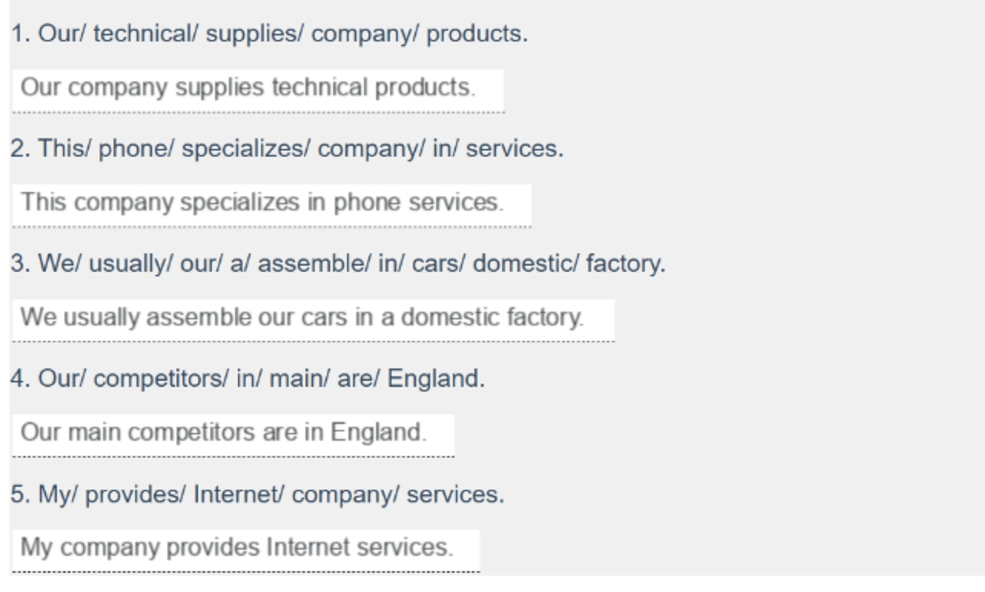This screenshot has width=985, height=592.
Task: Click the question 2 prompt starting "This/ phone/"
Action: point(287,149)
